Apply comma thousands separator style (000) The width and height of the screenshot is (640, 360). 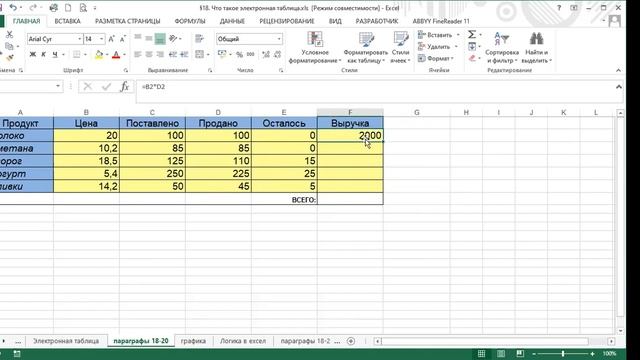coord(251,54)
